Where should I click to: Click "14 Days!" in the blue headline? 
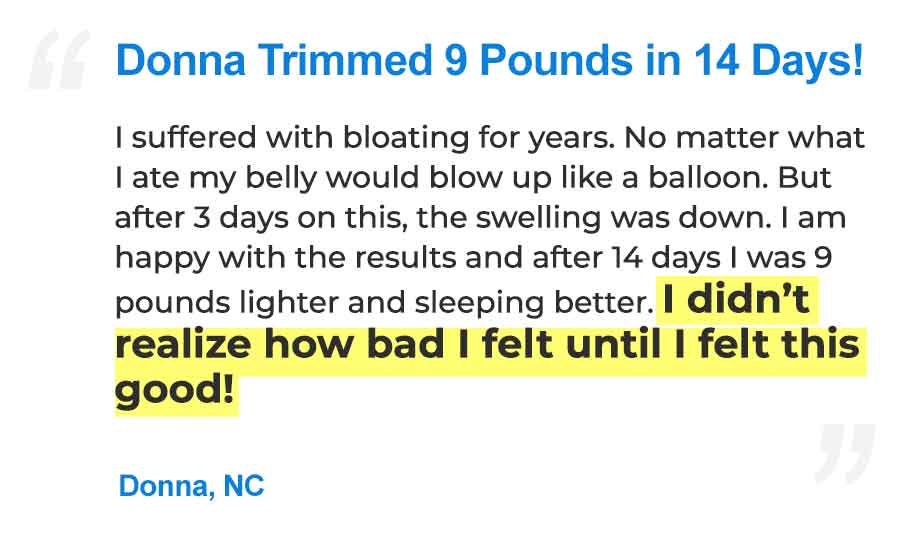click(779, 60)
